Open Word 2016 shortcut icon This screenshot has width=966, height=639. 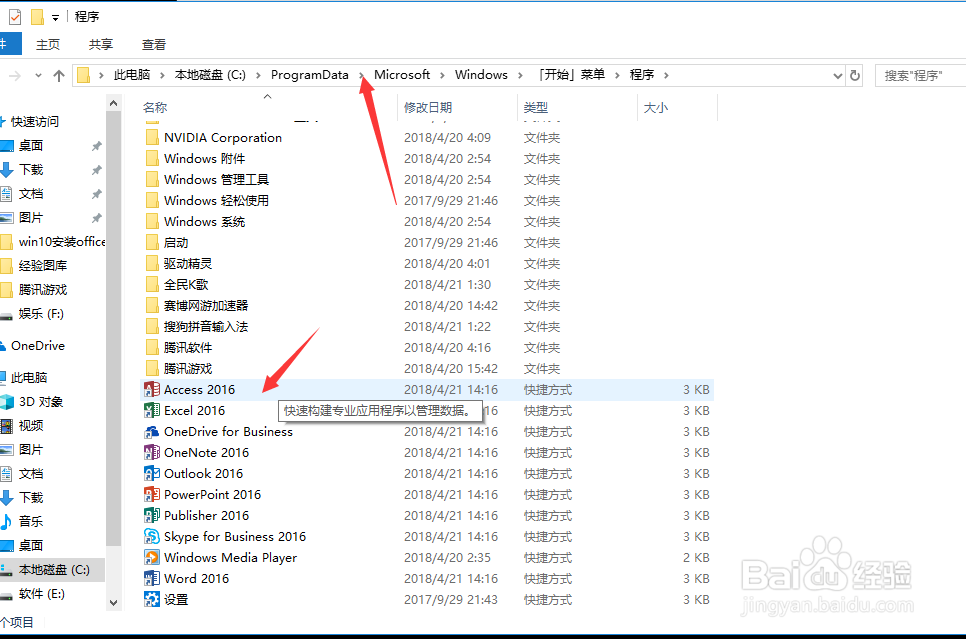click(x=152, y=578)
